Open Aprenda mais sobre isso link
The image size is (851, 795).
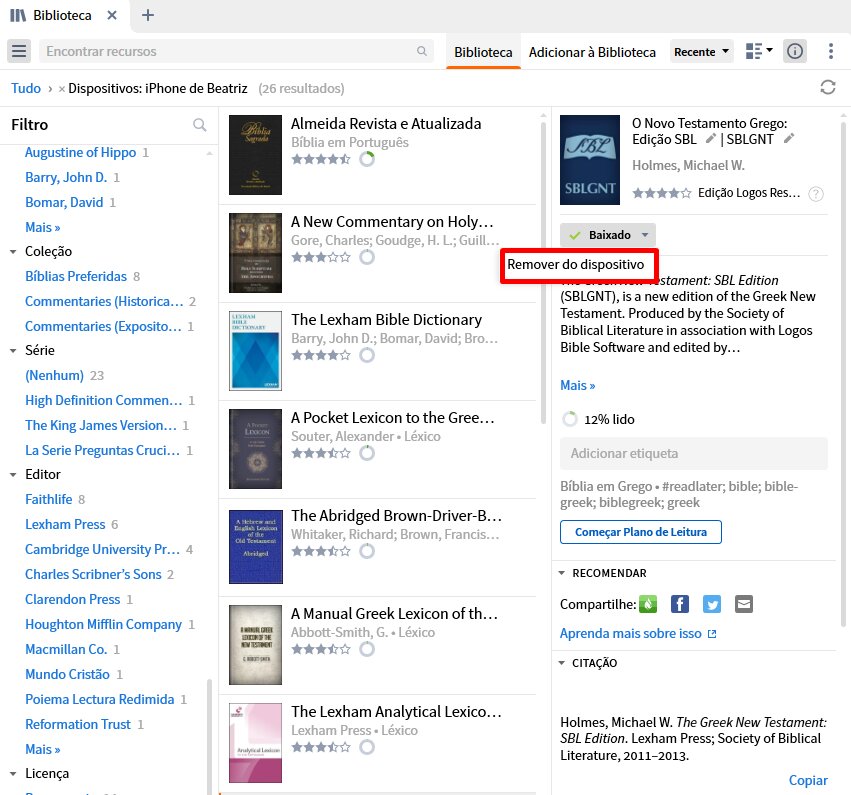(638, 633)
